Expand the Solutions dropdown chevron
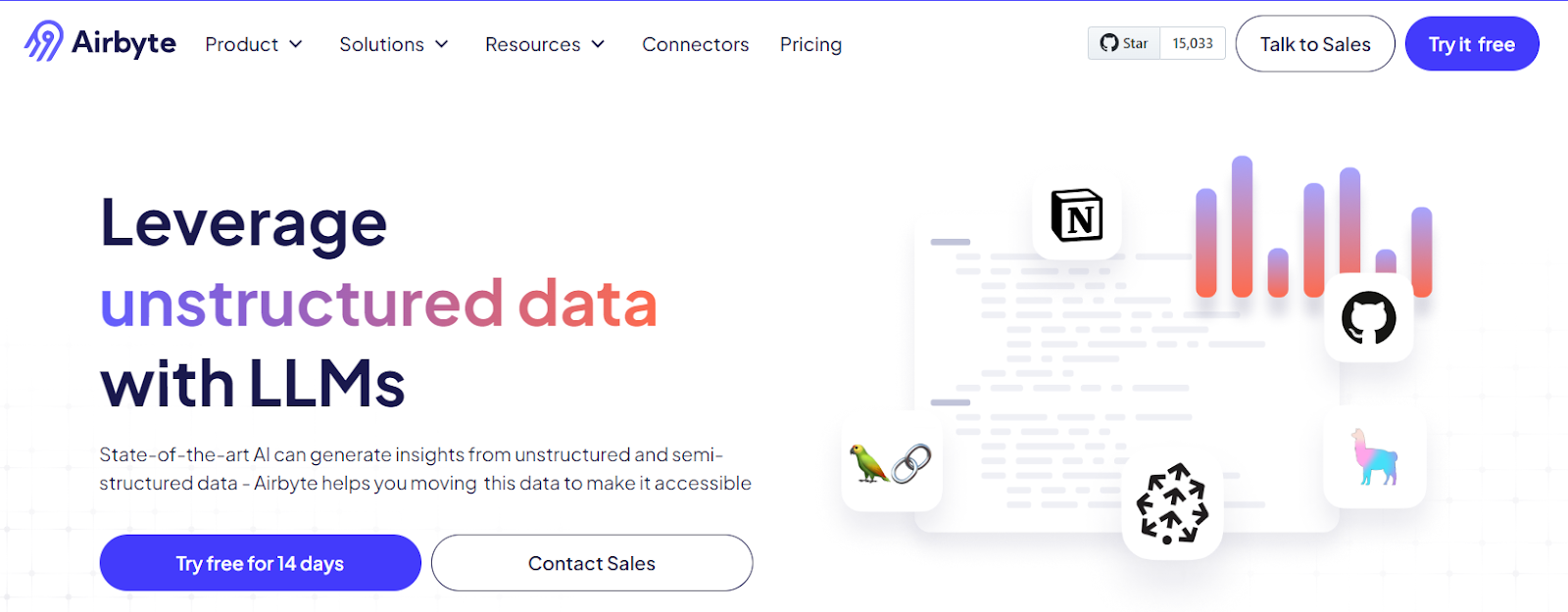This screenshot has width=1568, height=612. 442,44
